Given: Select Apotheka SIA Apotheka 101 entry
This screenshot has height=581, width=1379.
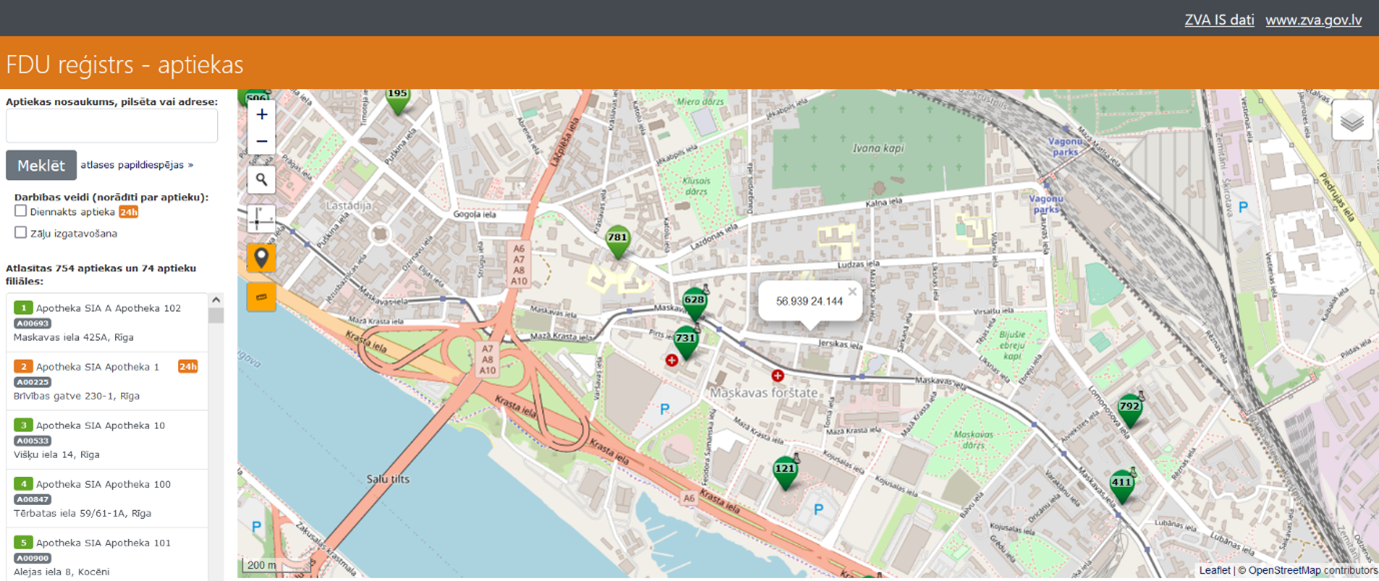Looking at the screenshot, I should coord(107,556).
